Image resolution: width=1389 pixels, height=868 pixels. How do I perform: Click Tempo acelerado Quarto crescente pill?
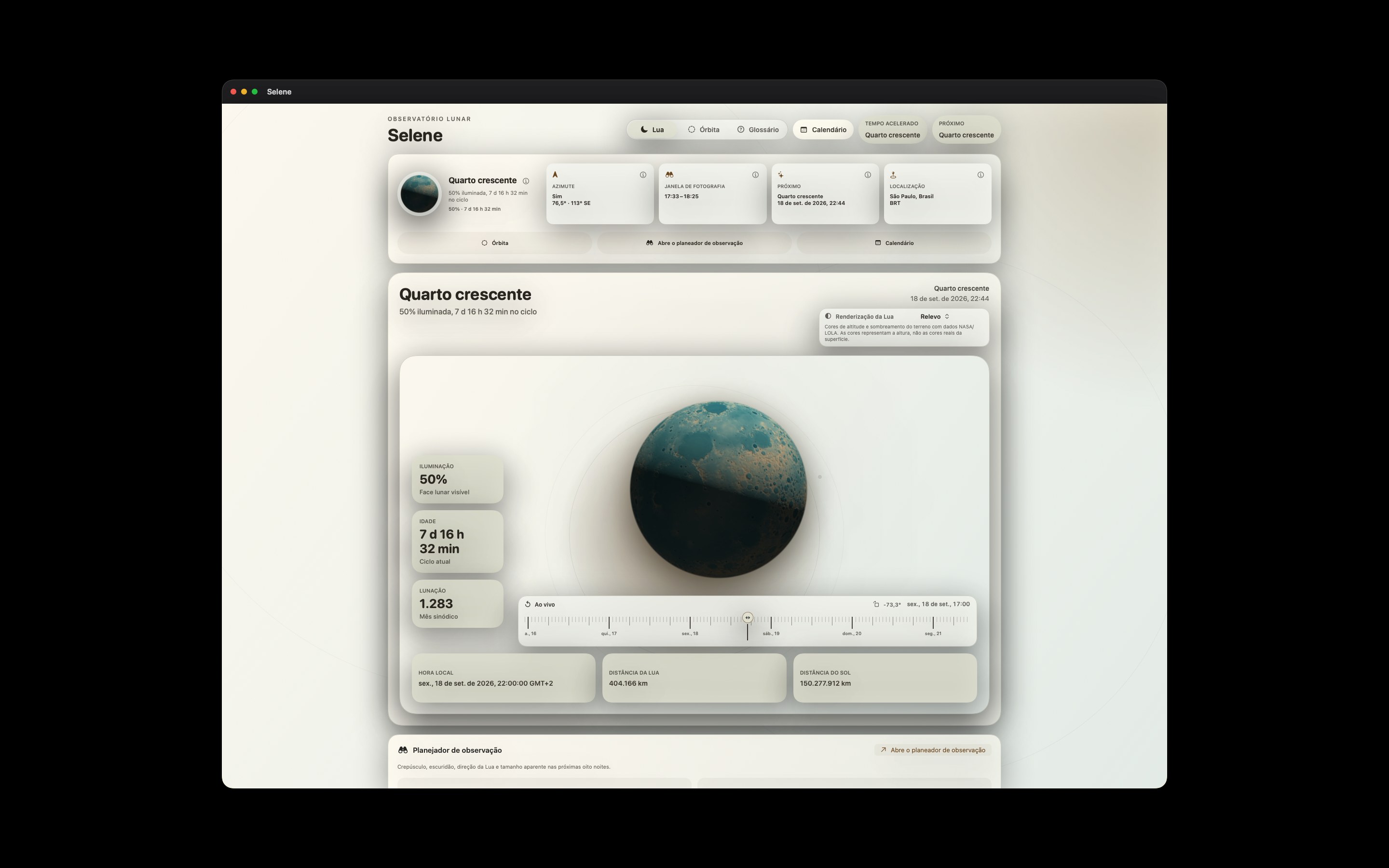click(x=893, y=130)
